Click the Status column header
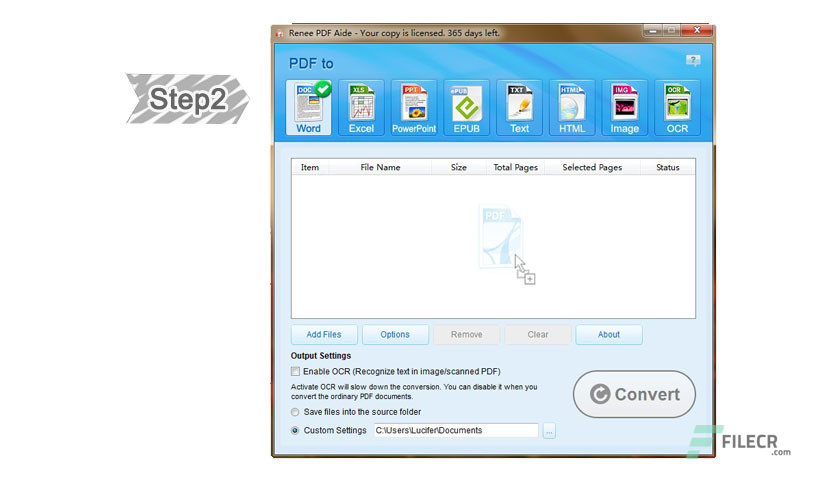 [668, 167]
